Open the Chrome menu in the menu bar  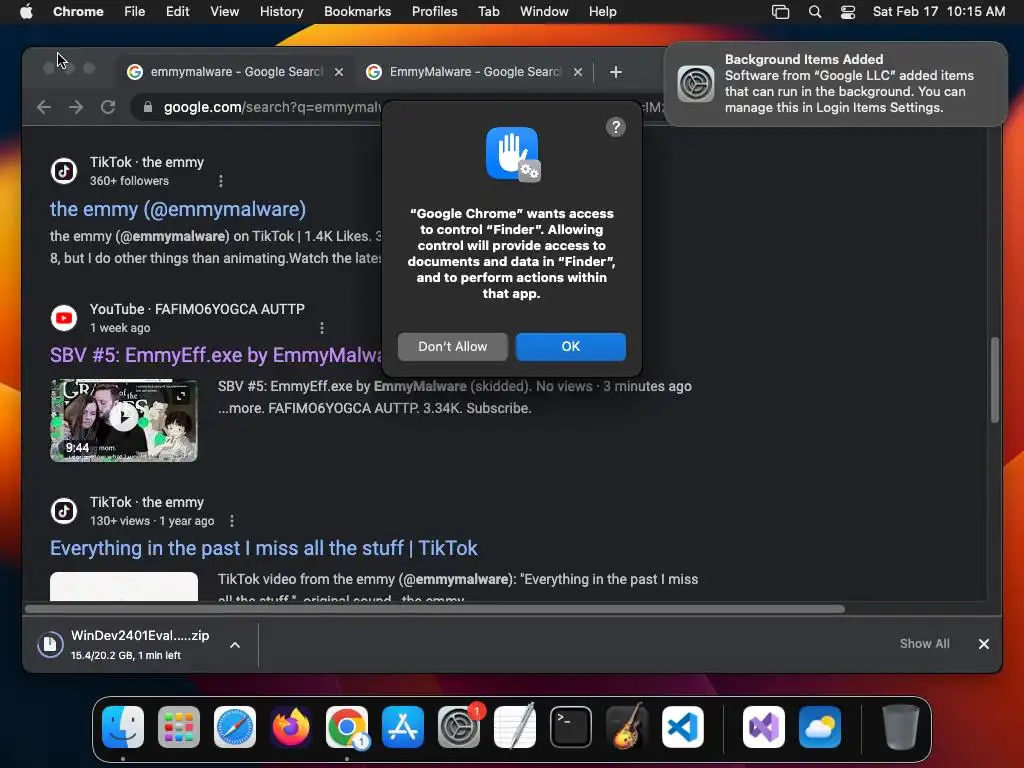tap(78, 12)
